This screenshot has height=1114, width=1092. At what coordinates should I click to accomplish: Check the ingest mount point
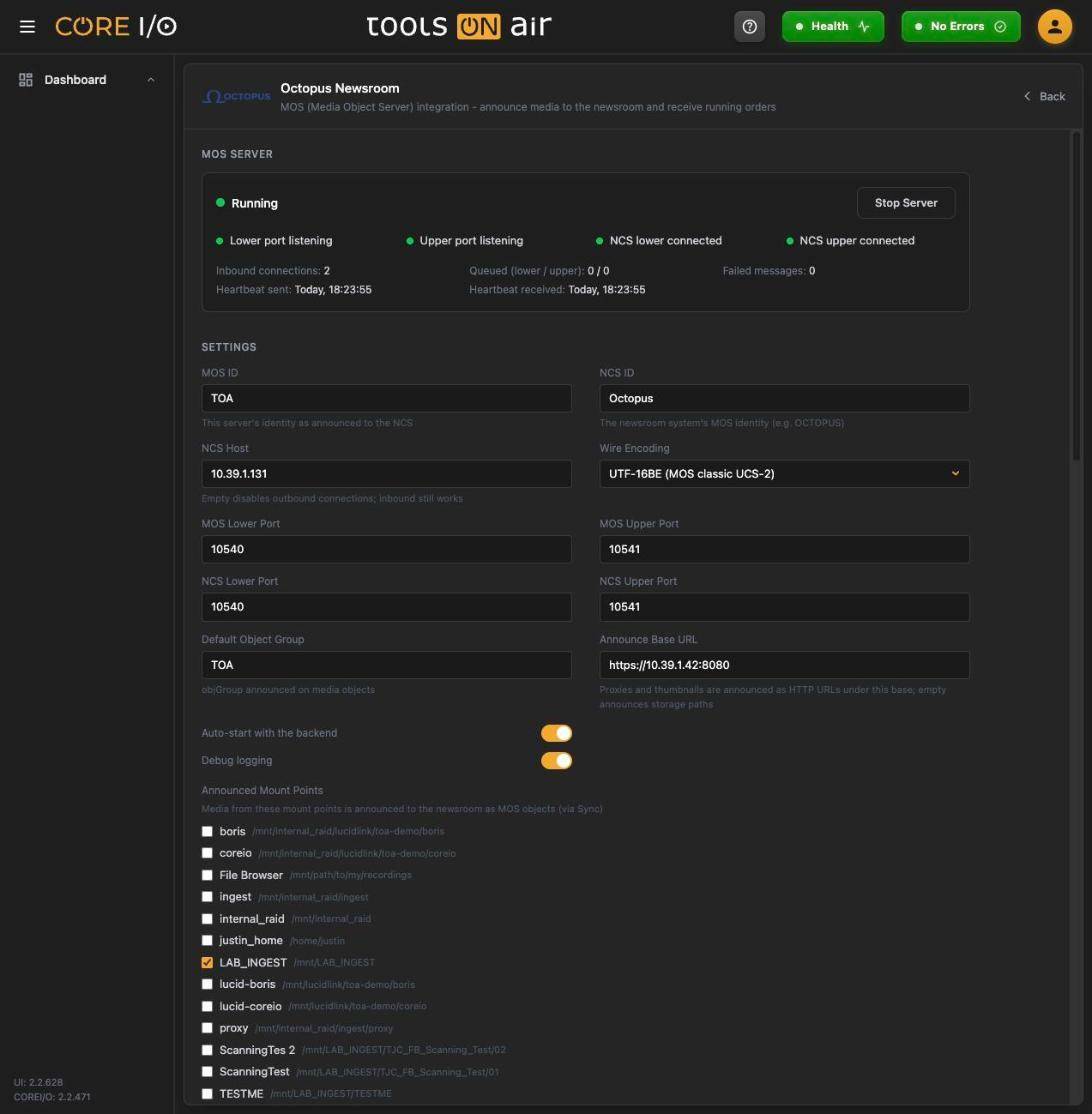pos(207,897)
